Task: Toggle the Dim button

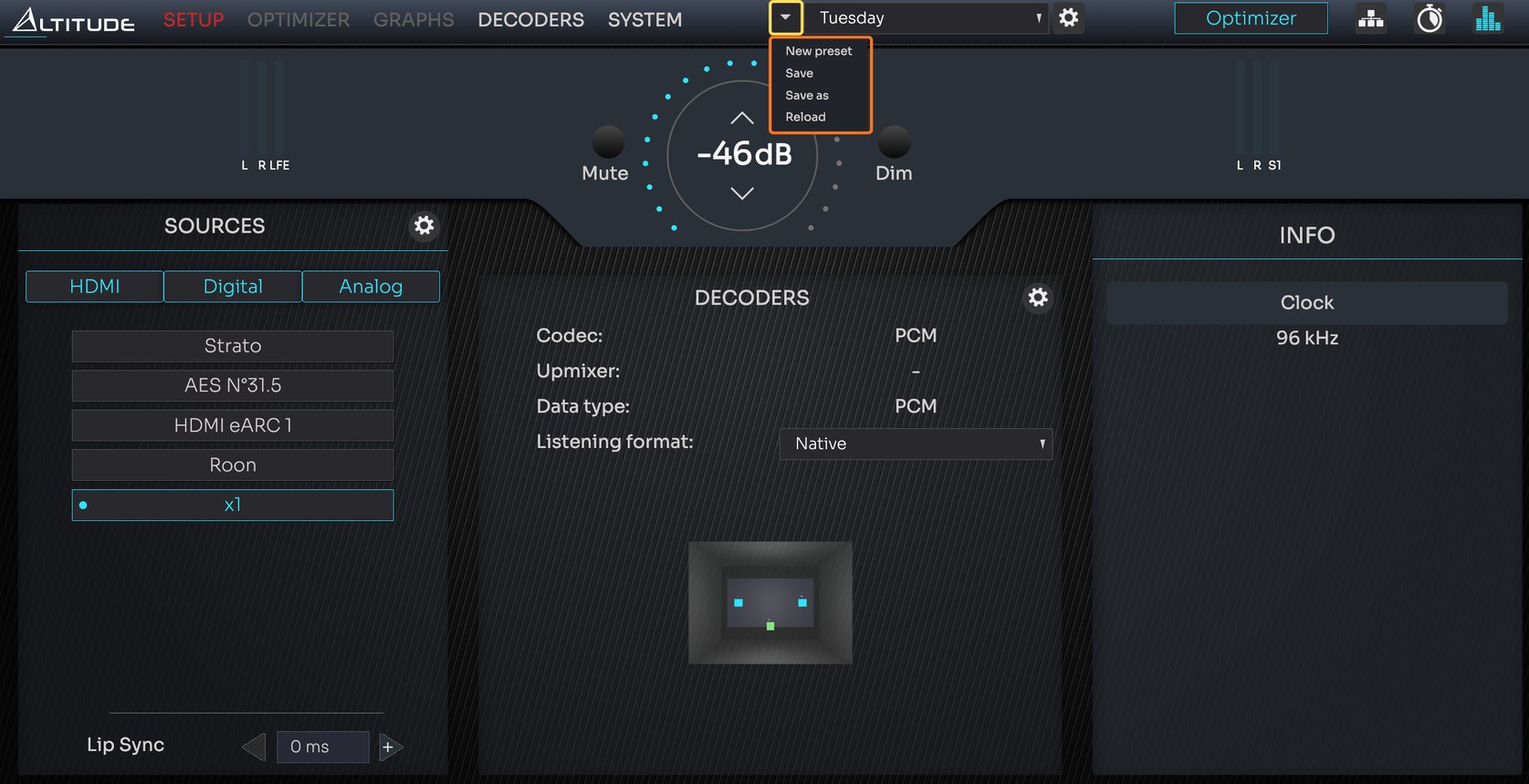Action: click(894, 142)
